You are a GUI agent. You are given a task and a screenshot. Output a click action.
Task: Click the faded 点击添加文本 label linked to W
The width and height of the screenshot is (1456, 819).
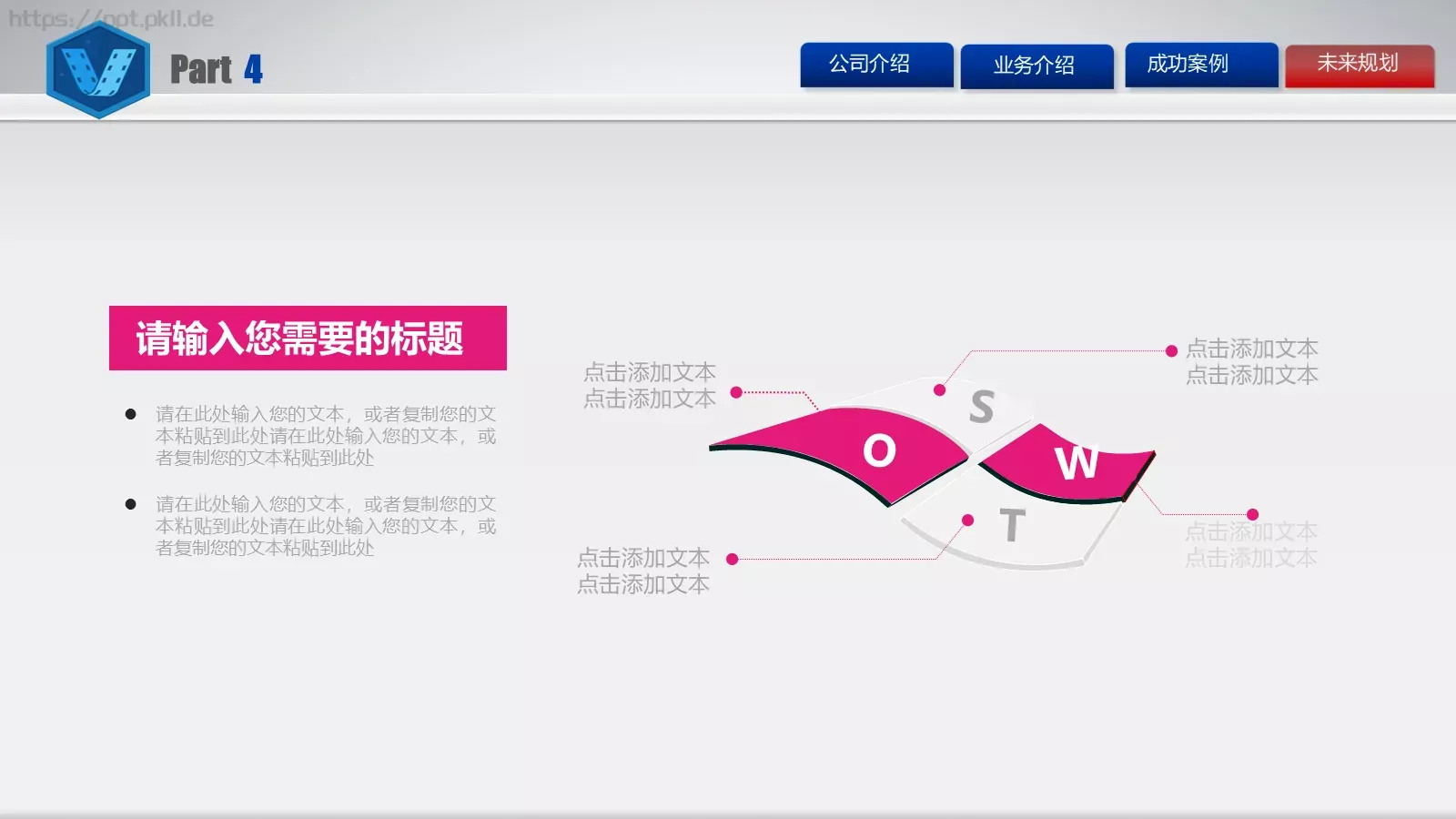[x=1251, y=544]
